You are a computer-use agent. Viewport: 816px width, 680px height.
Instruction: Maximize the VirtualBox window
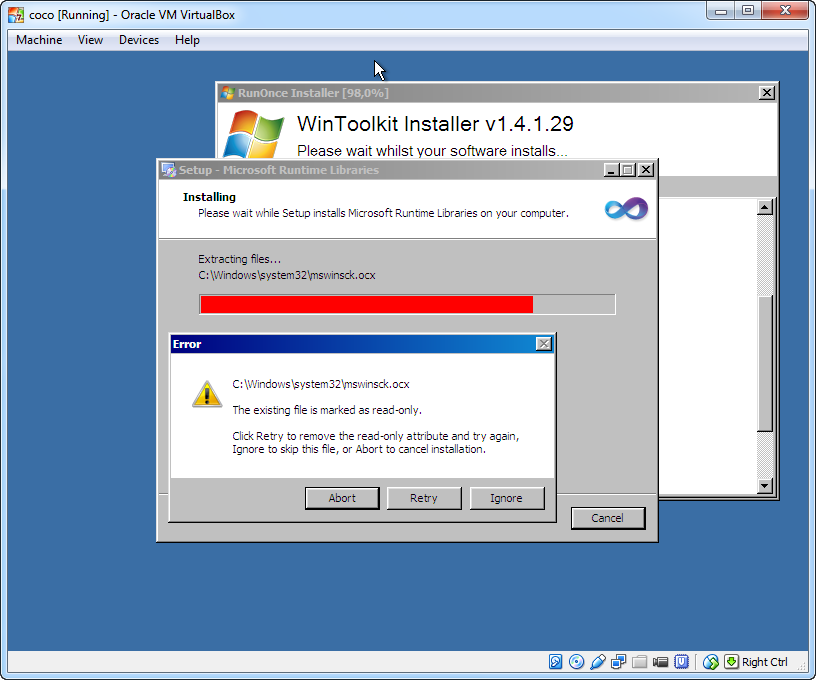[748, 11]
